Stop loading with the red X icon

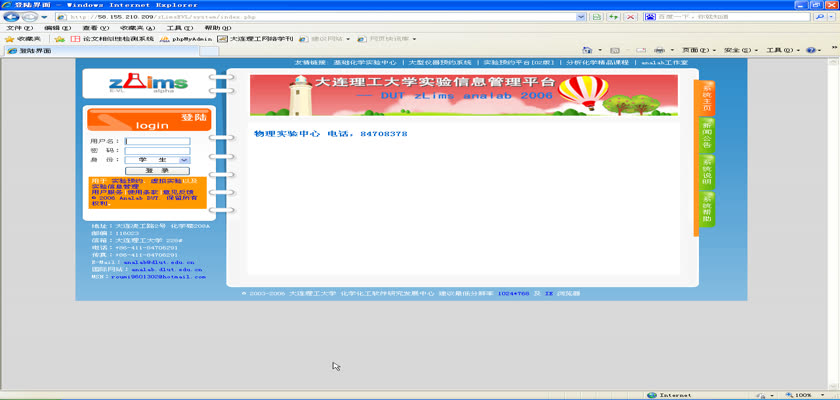(631, 17)
